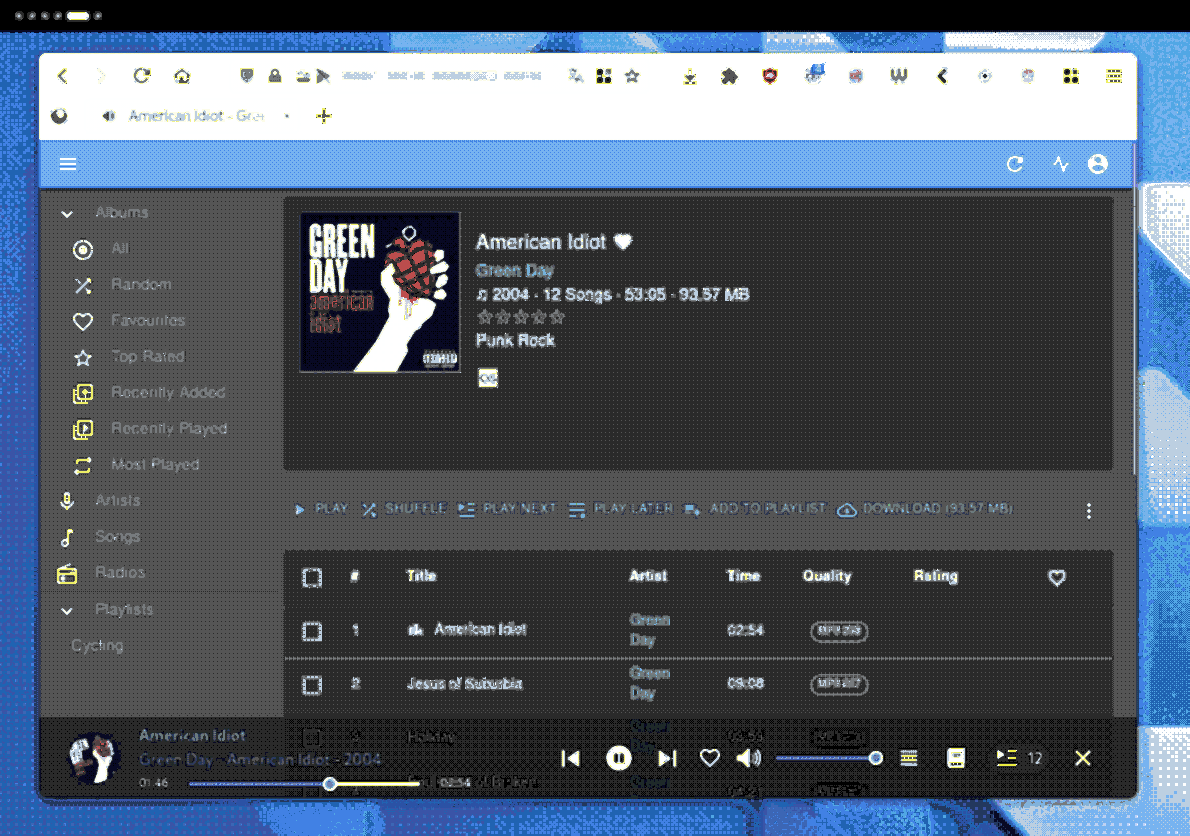Viewport: 1190px width, 836px height.
Task: Open the three-dot more options menu
Action: click(x=1089, y=511)
